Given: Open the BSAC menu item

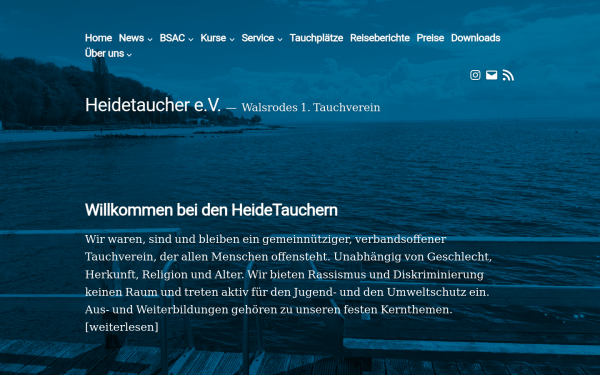Looking at the screenshot, I should point(172,38).
